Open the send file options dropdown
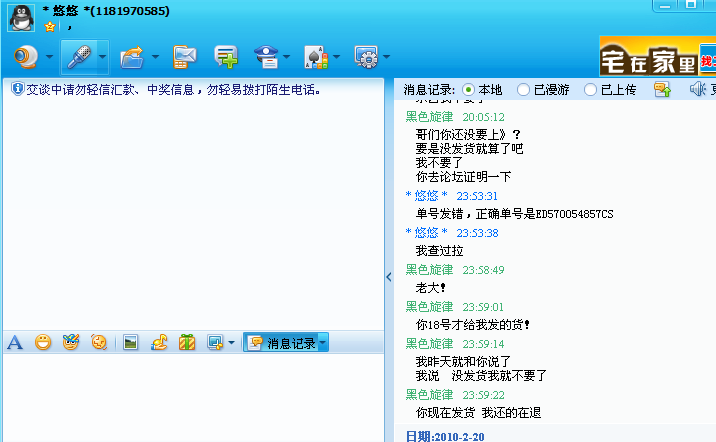716x442 pixels. click(155, 57)
